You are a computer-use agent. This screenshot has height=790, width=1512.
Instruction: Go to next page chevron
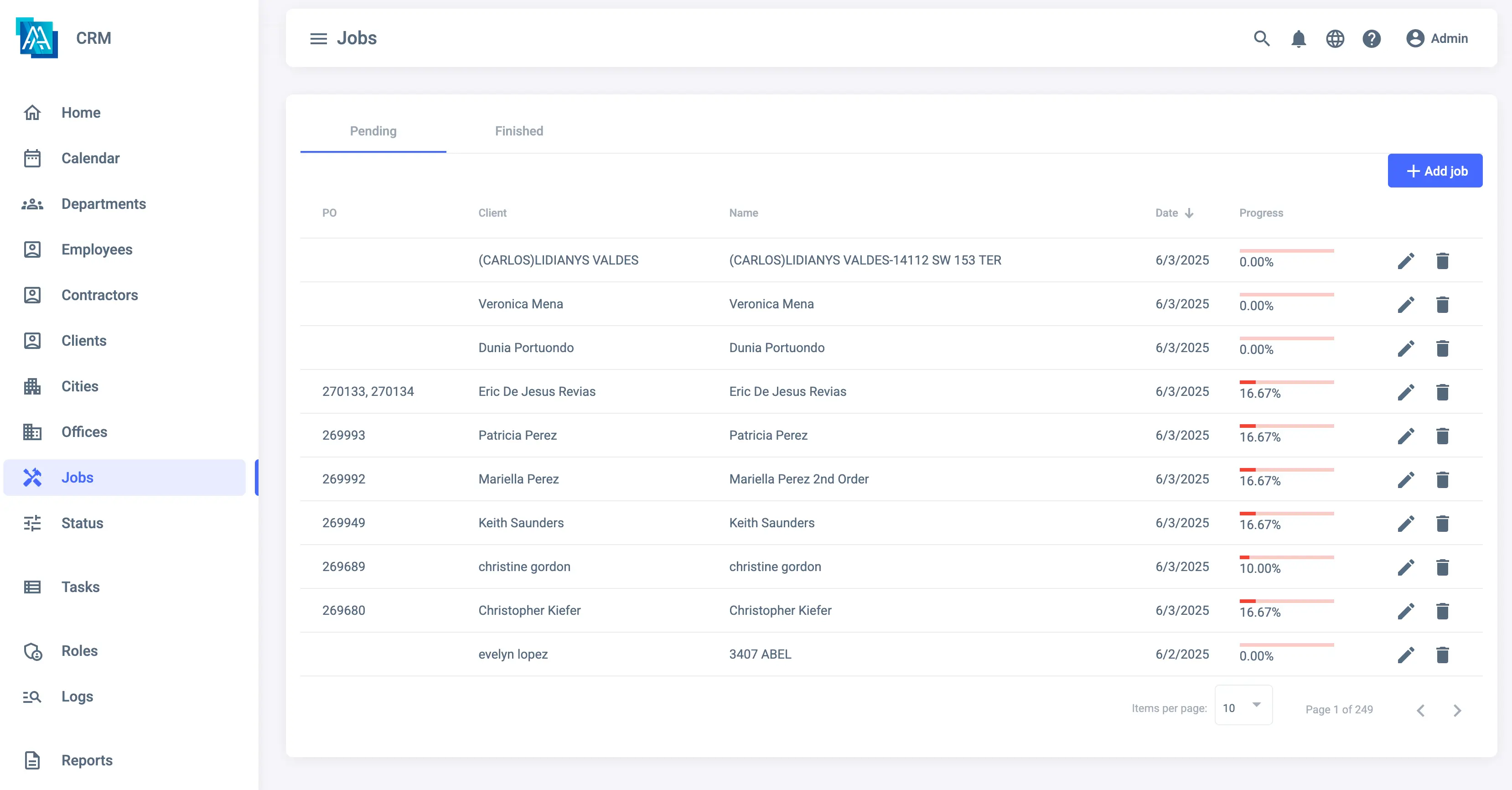click(x=1457, y=710)
